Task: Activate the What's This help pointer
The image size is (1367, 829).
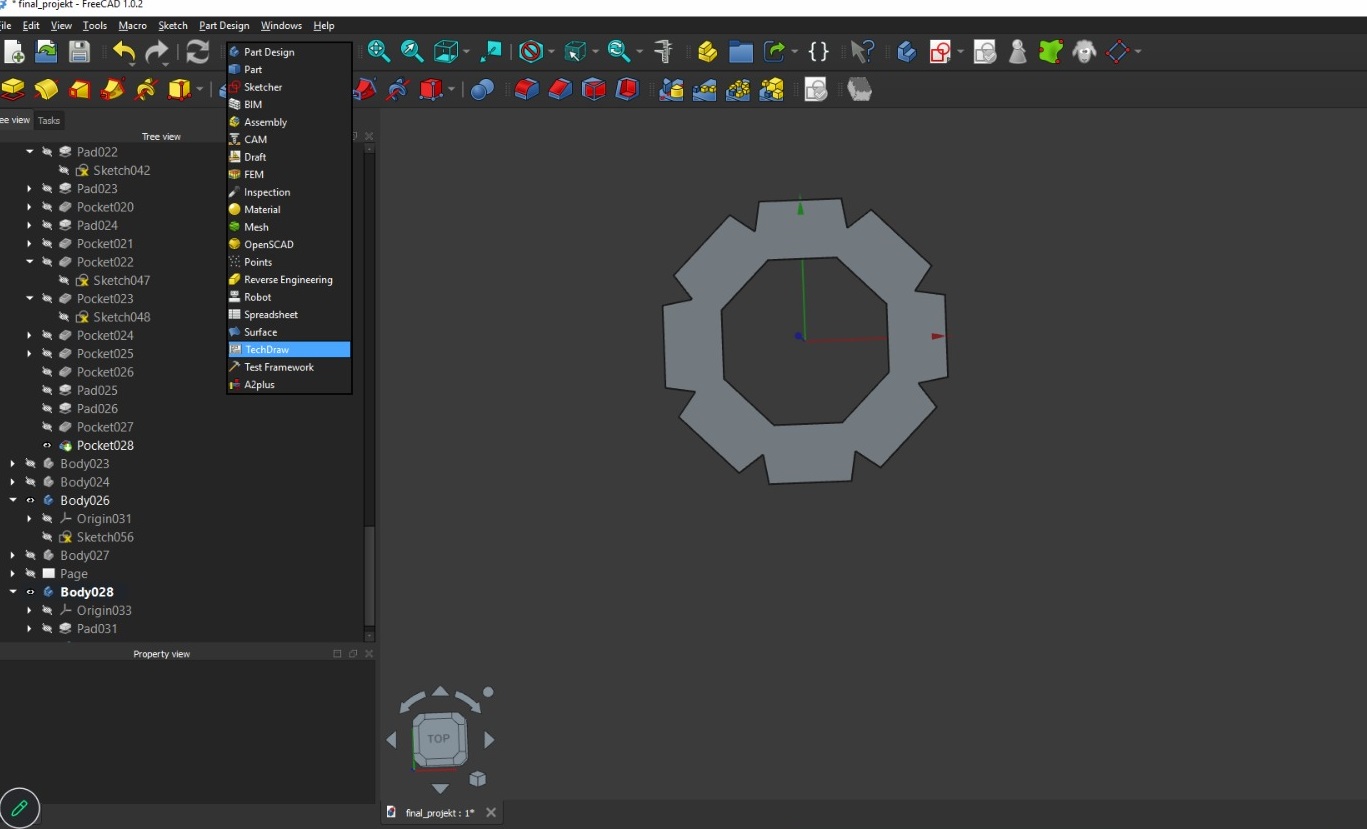Action: coord(861,51)
